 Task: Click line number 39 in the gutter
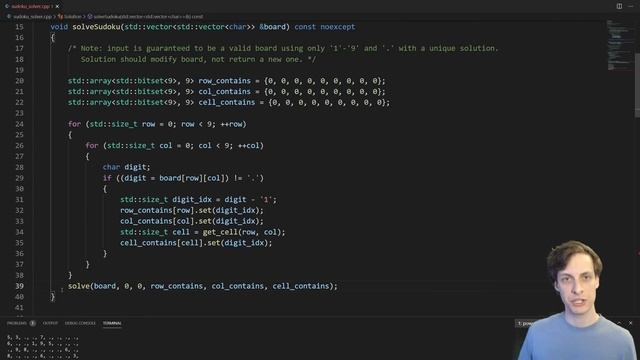pyautogui.click(x=19, y=286)
